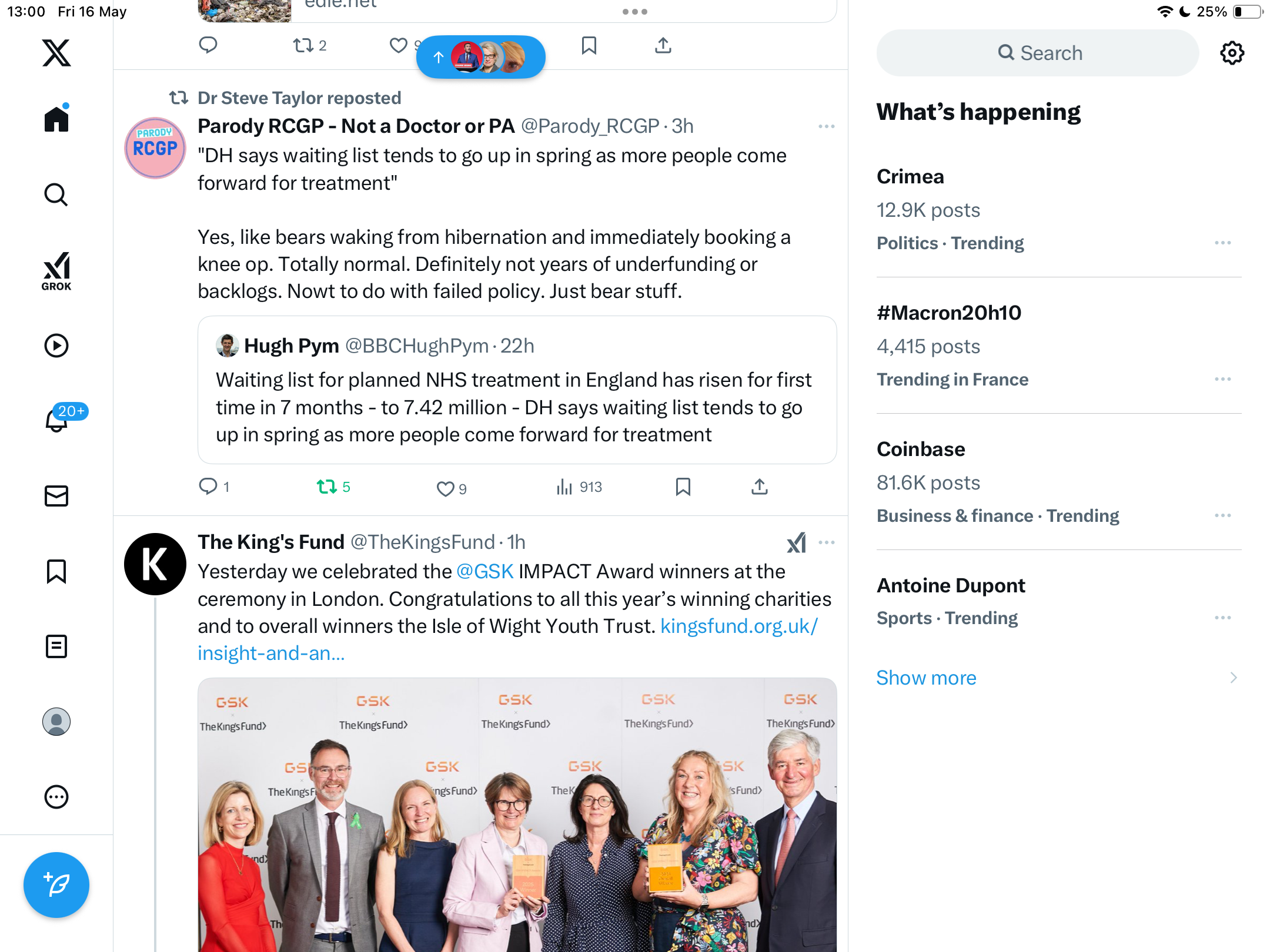The image size is (1270, 952).
Task: Click the @GSK mention link
Action: (x=485, y=571)
